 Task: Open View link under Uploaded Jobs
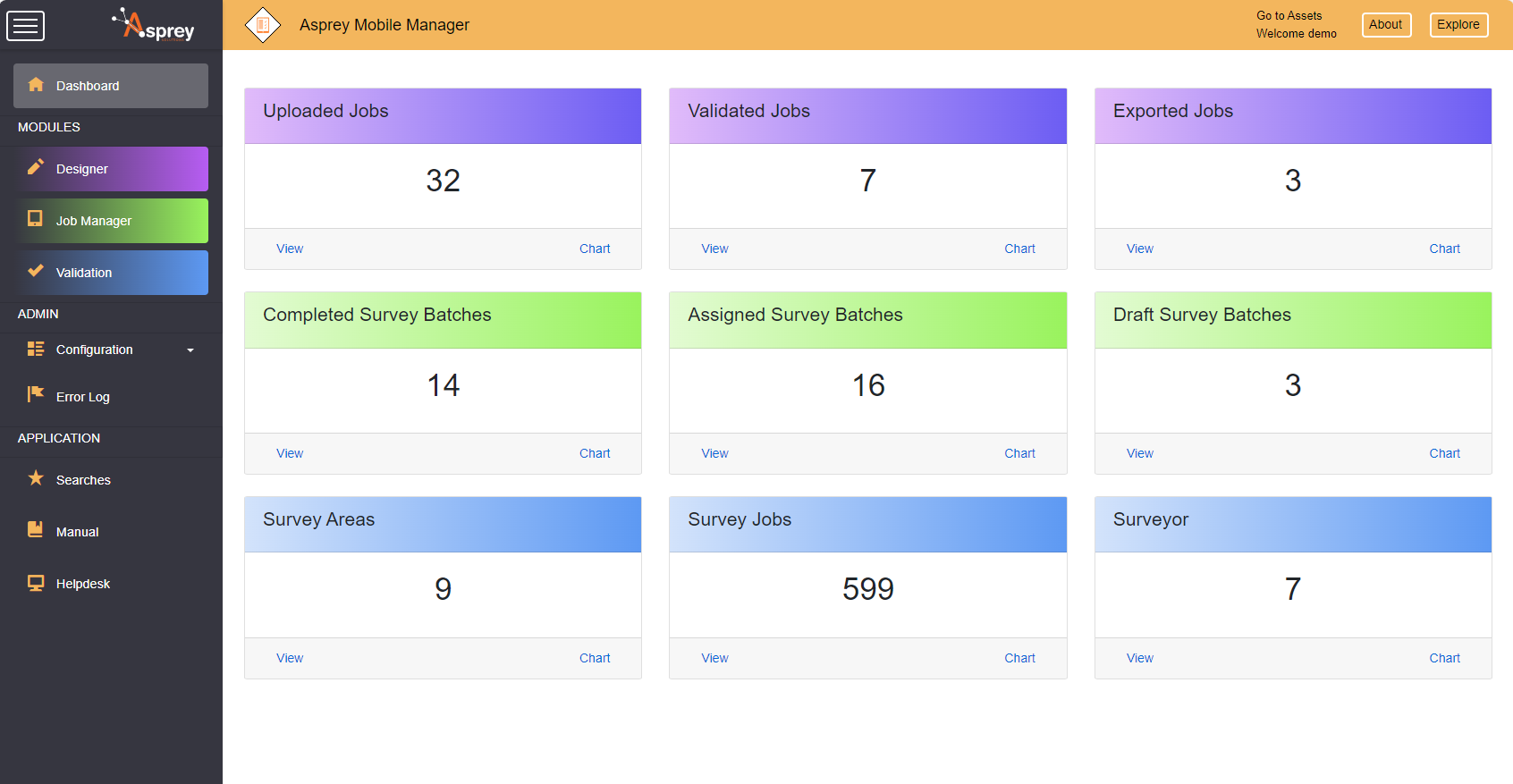pos(290,249)
